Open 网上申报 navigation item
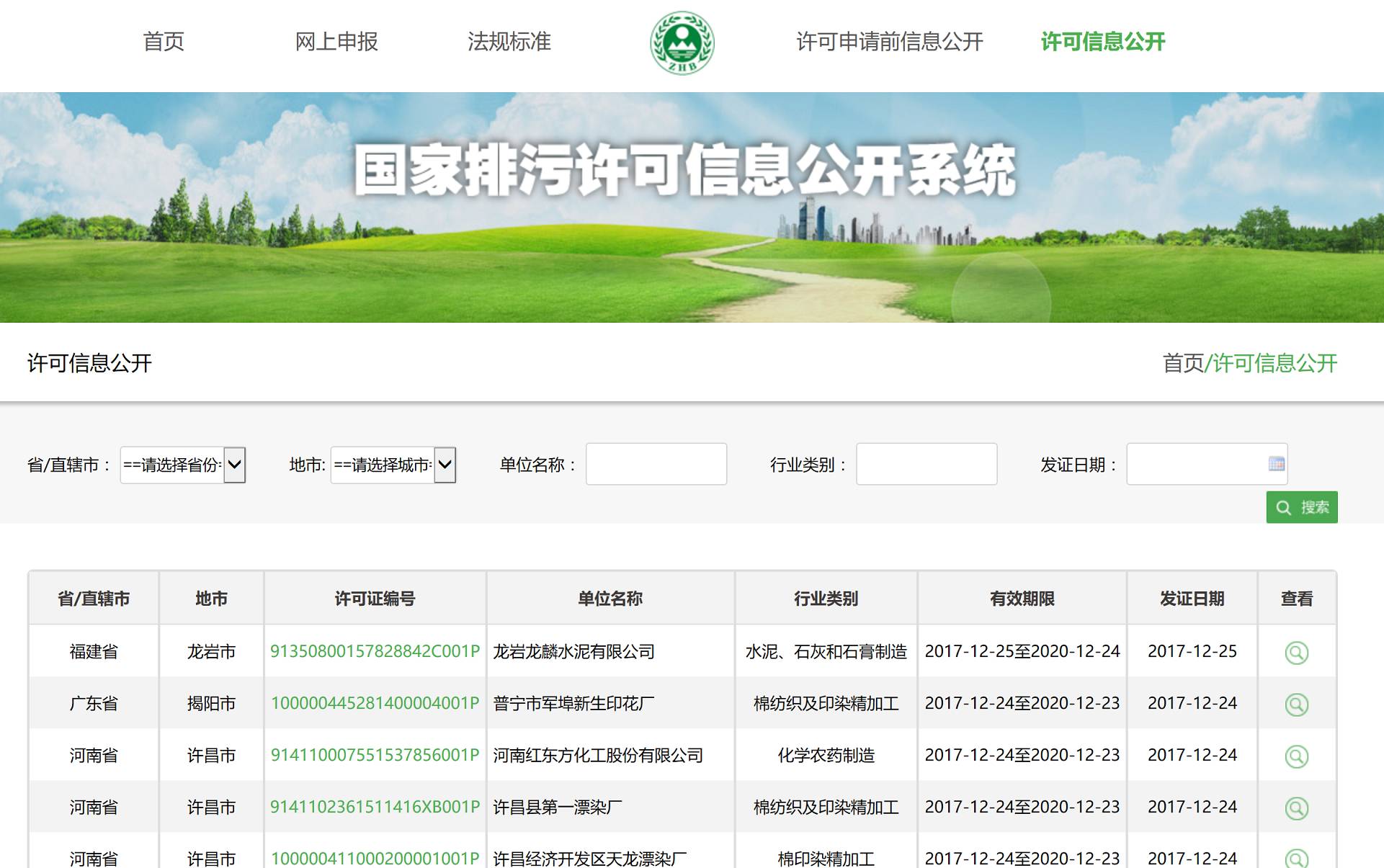 [336, 42]
